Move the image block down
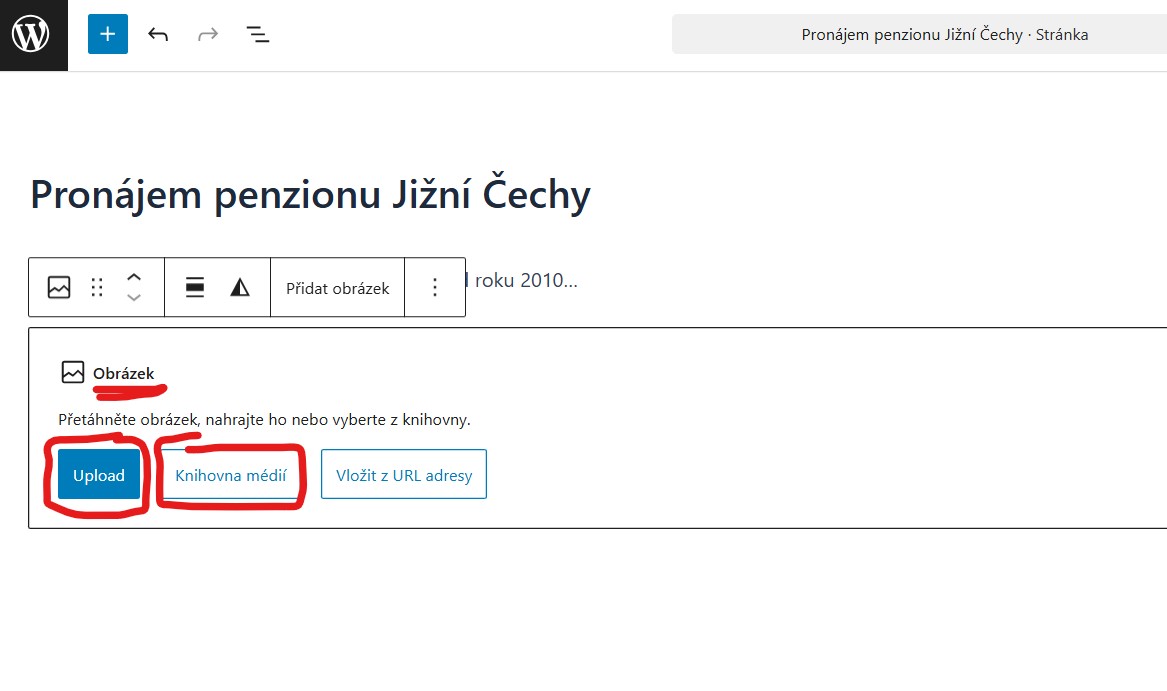 [134, 298]
